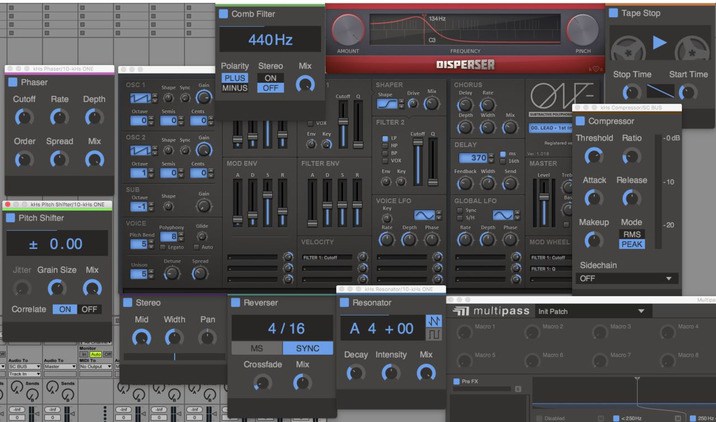Viewport: 716px width, 422px height.
Task: Set Comb Filter Stereo to ON
Action: (x=270, y=78)
